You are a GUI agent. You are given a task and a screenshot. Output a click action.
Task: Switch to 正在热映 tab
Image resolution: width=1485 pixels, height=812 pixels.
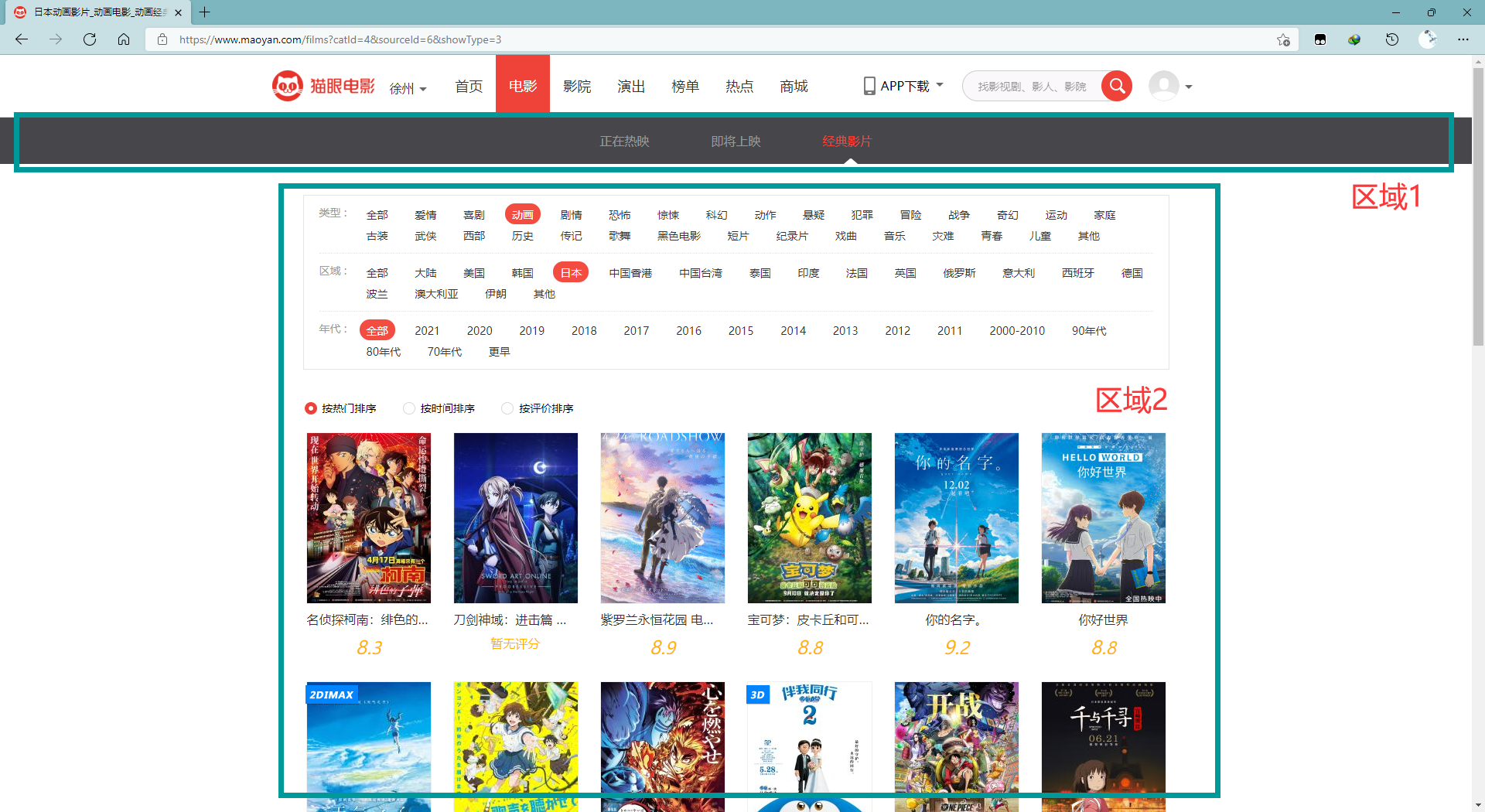[x=624, y=142]
